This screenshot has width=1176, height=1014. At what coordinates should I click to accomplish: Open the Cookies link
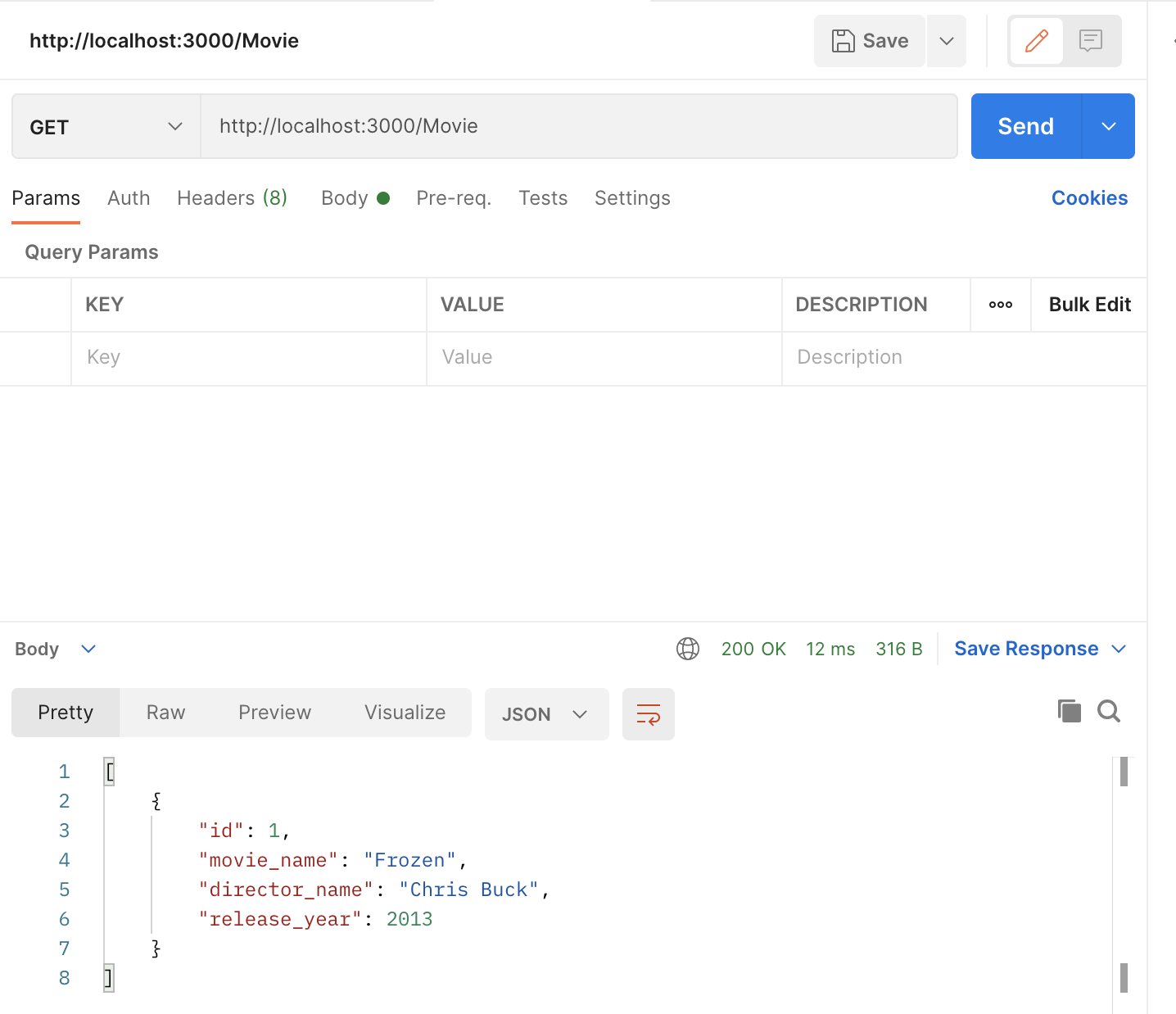1089,198
